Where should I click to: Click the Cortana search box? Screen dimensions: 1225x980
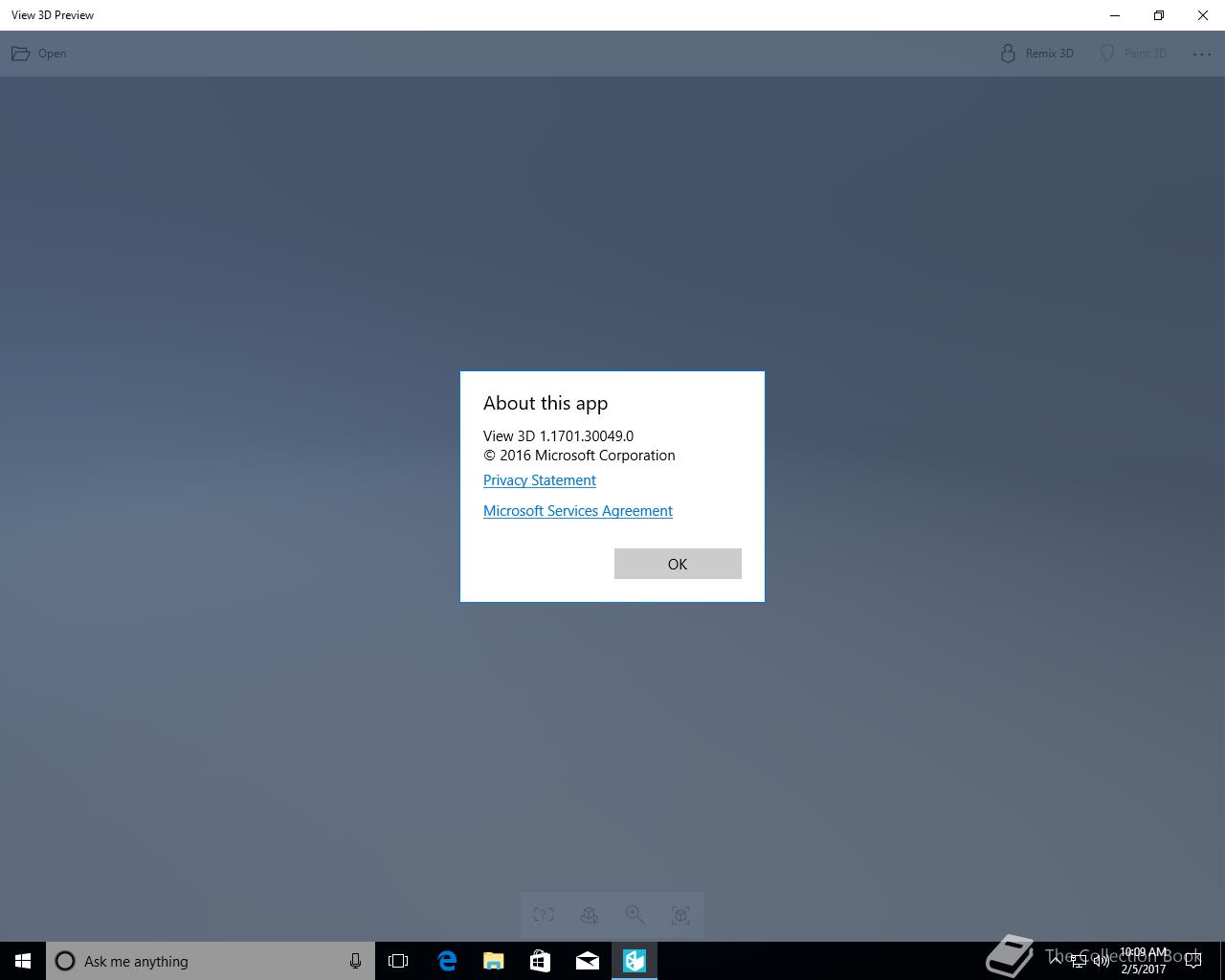(211, 961)
